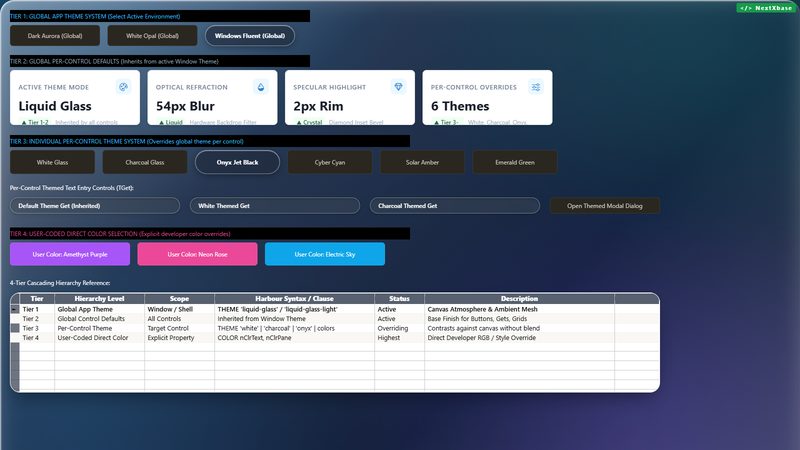The height and width of the screenshot is (450, 800).
Task: Select the Dark Aurora (Global) theme
Action: (55, 36)
